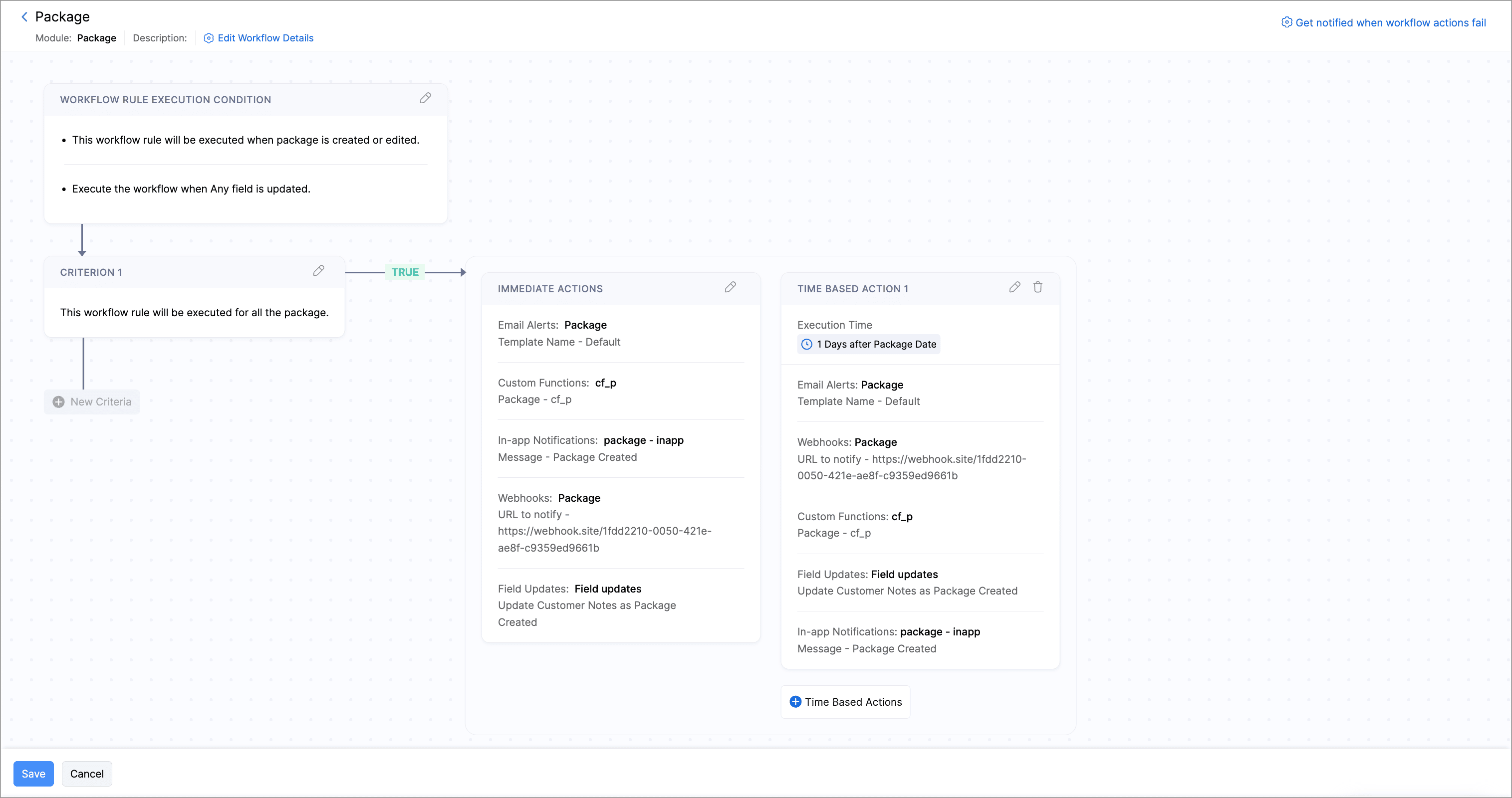Edit Immediate Actions with pencil icon
1512x798 pixels.
pos(730,287)
